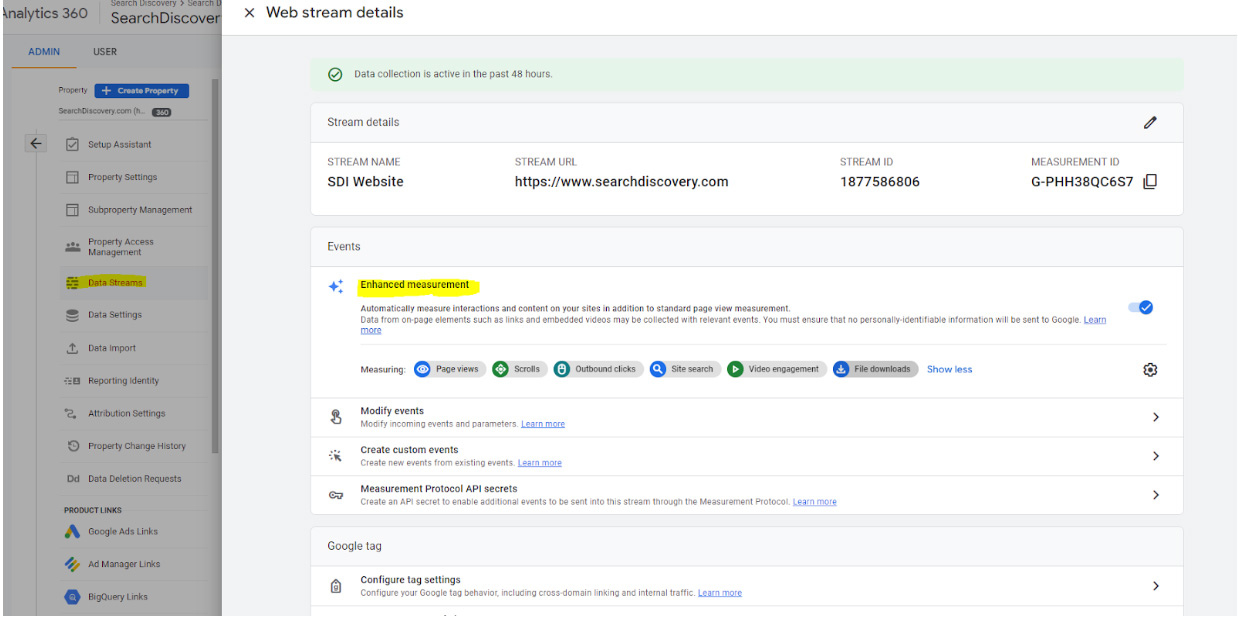
Task: Open enhanced measurement settings gear
Action: [x=1150, y=370]
